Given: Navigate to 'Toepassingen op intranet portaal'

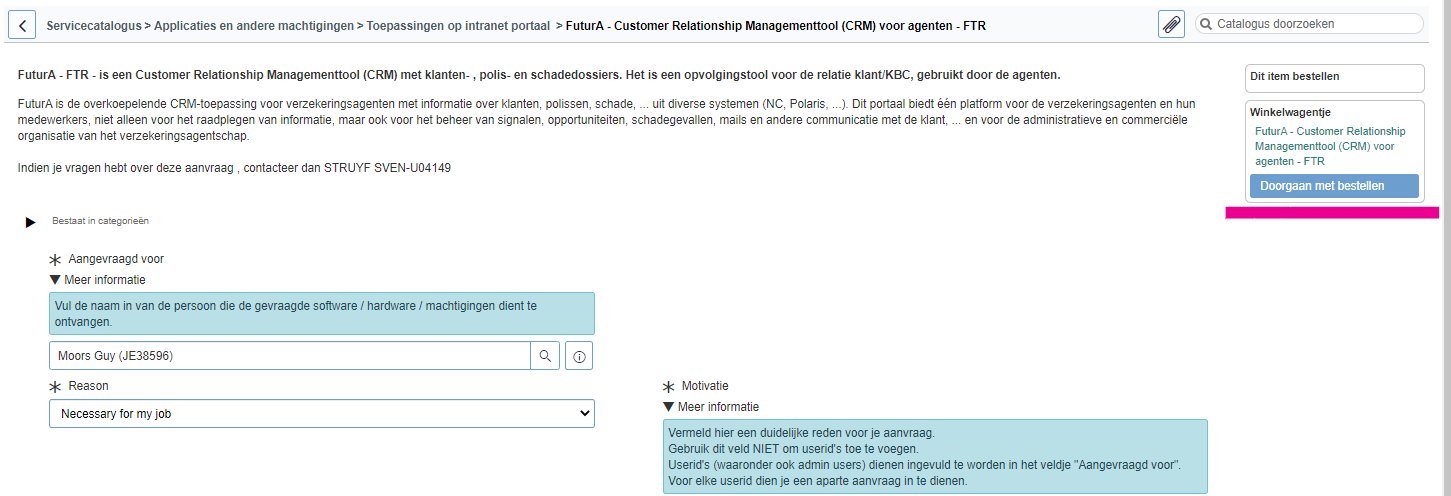Looking at the screenshot, I should pos(458,25).
